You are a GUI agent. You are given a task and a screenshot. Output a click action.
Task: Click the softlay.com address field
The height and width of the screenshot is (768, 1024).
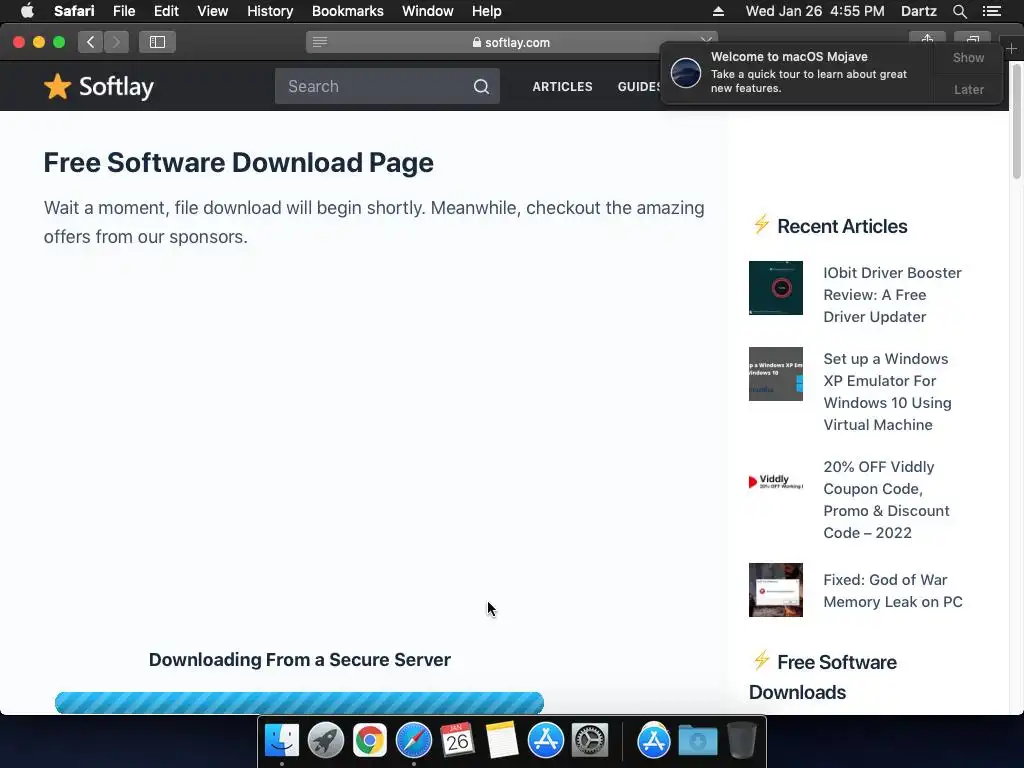[x=511, y=42]
